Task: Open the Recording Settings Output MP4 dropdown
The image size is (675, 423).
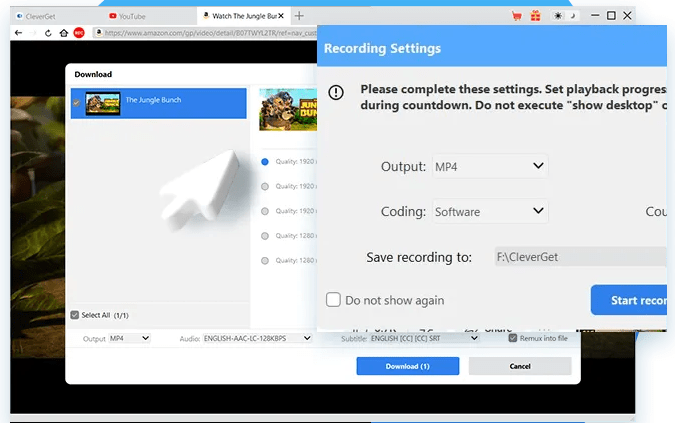Action: click(490, 166)
